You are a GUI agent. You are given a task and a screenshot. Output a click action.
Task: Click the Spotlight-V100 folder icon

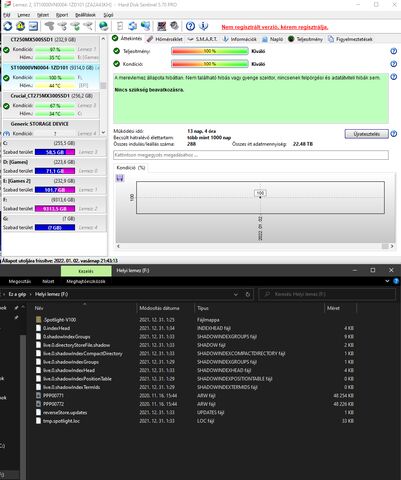(x=38, y=320)
